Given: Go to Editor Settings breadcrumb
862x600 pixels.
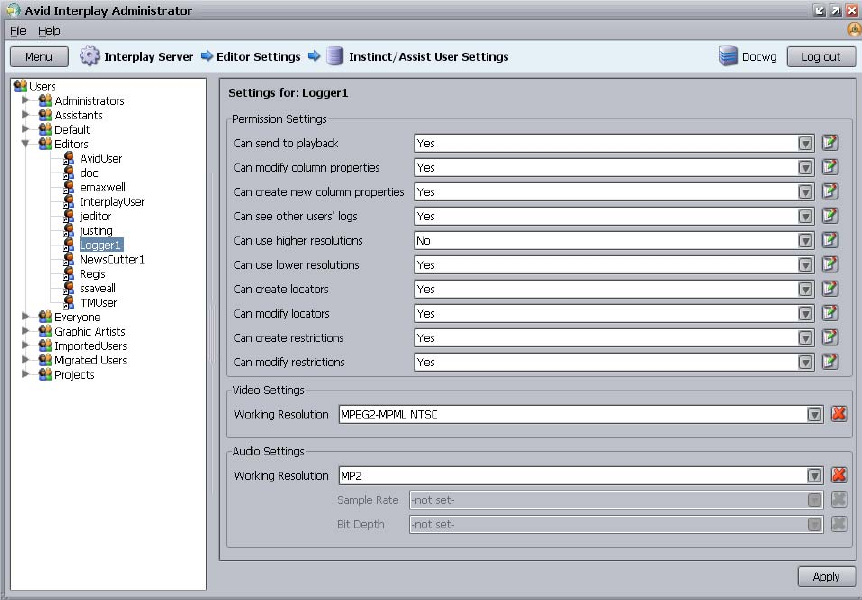Looking at the screenshot, I should (x=258, y=57).
